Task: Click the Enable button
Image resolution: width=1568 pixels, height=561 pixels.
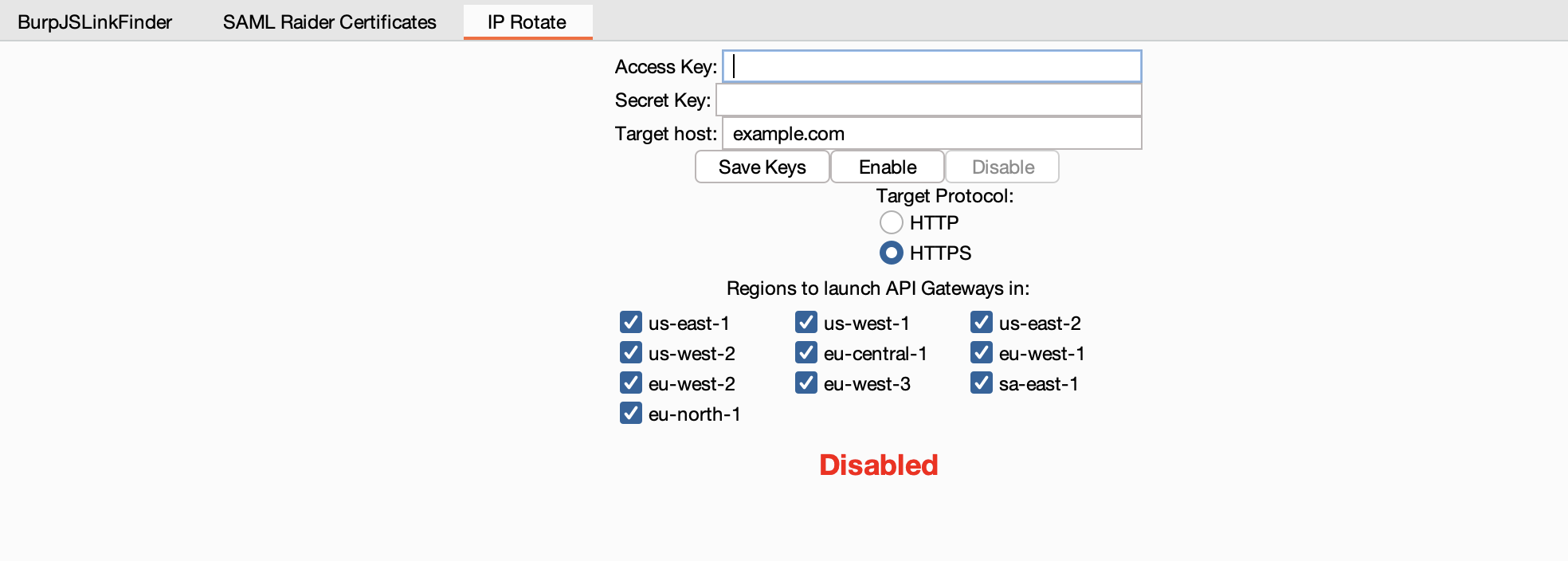Action: click(x=887, y=167)
